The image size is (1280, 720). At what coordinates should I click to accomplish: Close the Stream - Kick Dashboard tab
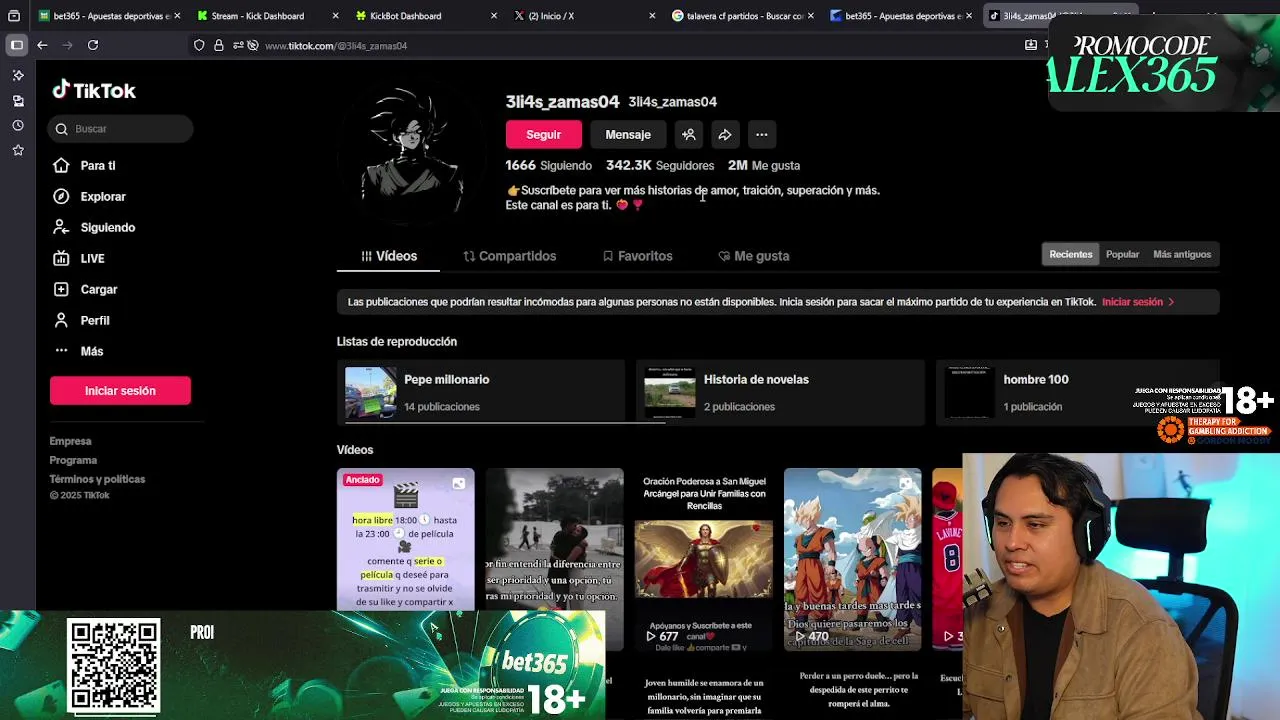pos(335,16)
